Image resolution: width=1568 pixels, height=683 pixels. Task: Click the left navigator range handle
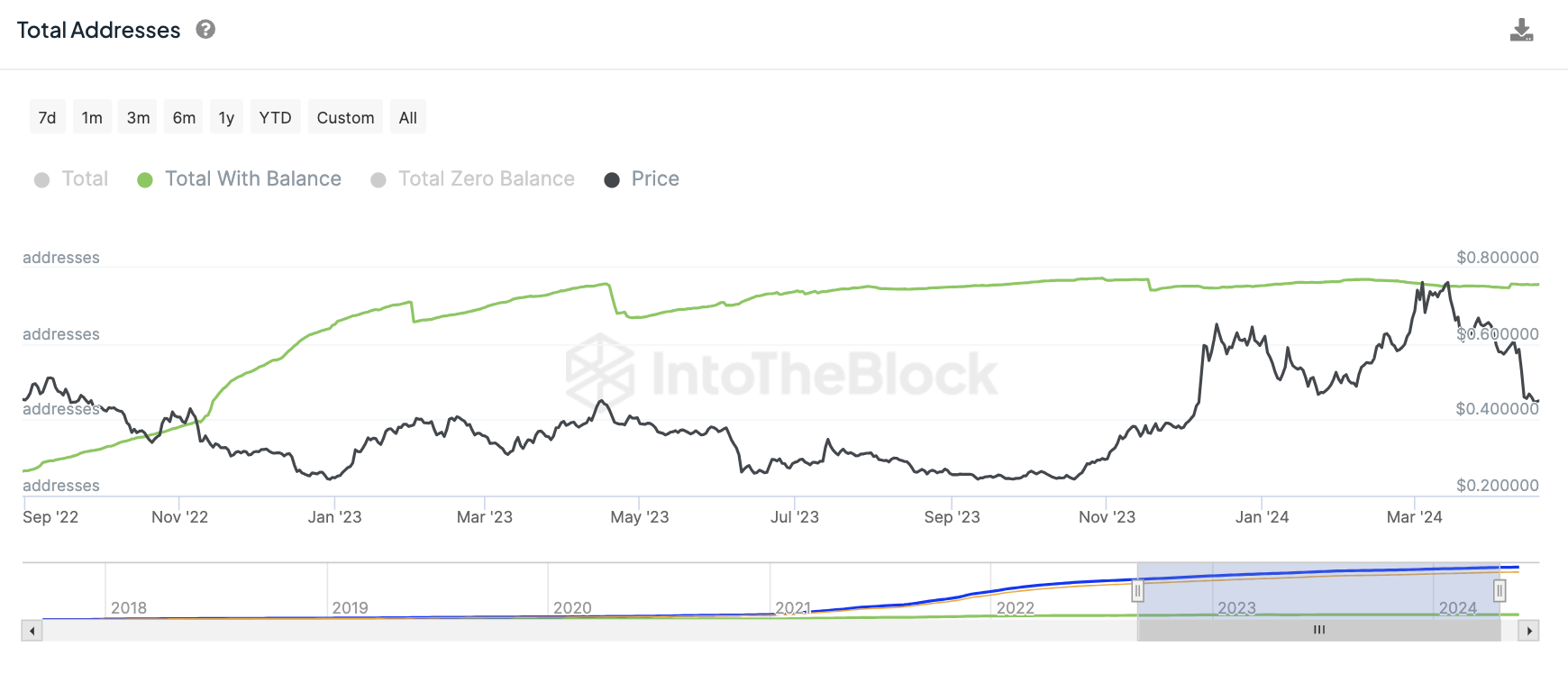point(1137,591)
